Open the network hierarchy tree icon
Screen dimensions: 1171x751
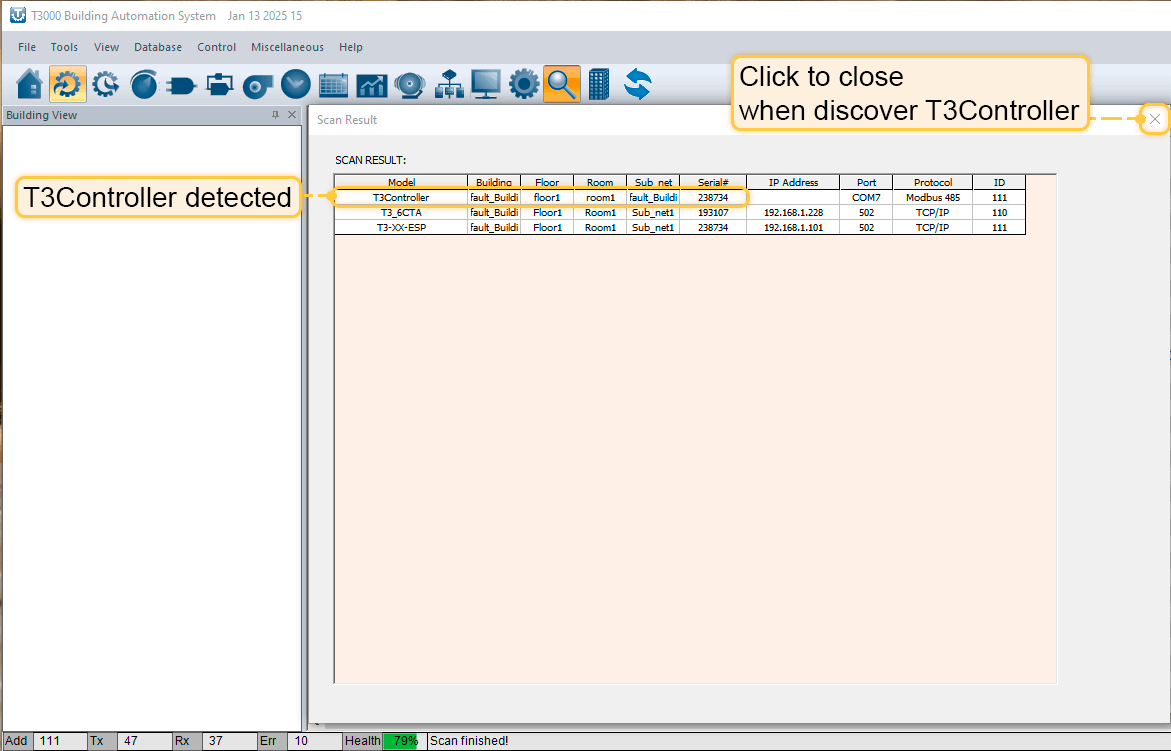click(x=448, y=85)
